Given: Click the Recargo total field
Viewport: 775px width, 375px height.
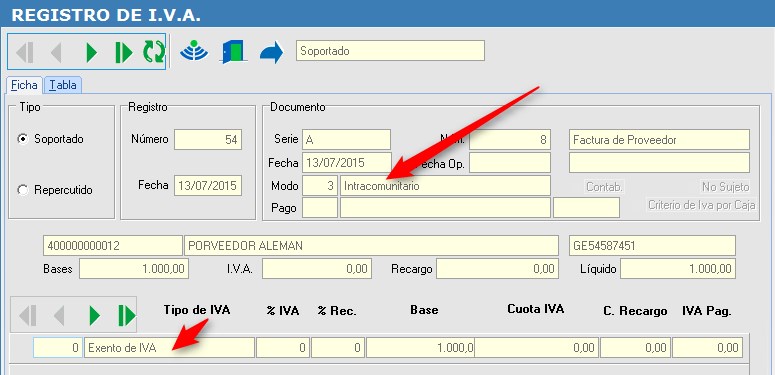Looking at the screenshot, I should click(x=498, y=269).
